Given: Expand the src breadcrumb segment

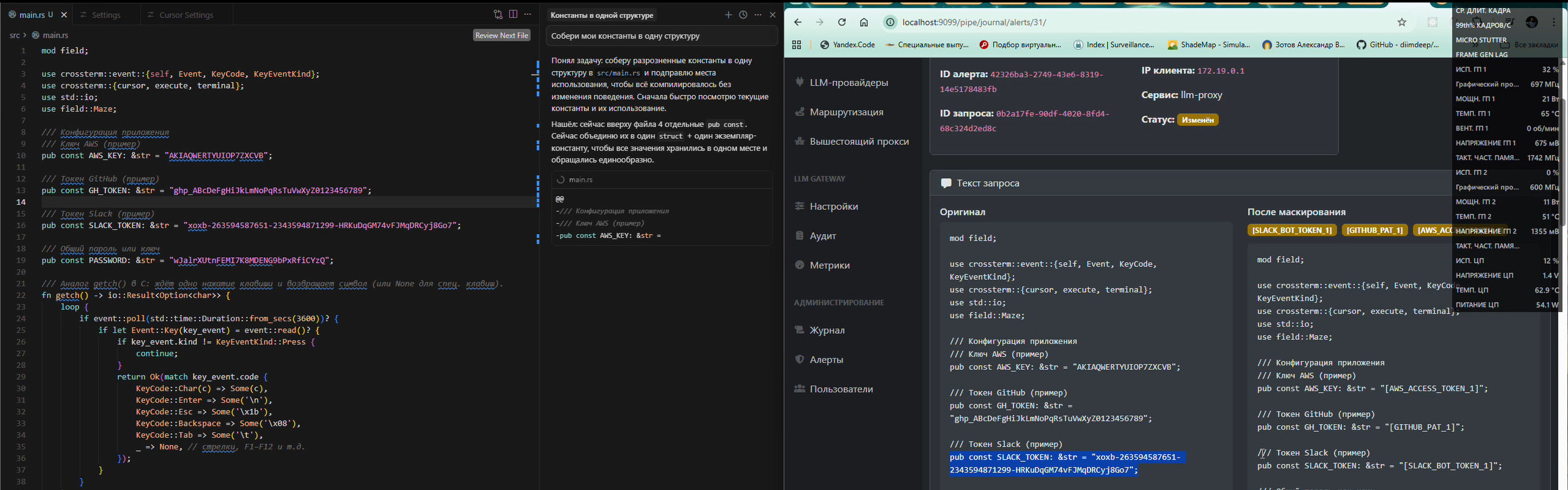Looking at the screenshot, I should [14, 35].
